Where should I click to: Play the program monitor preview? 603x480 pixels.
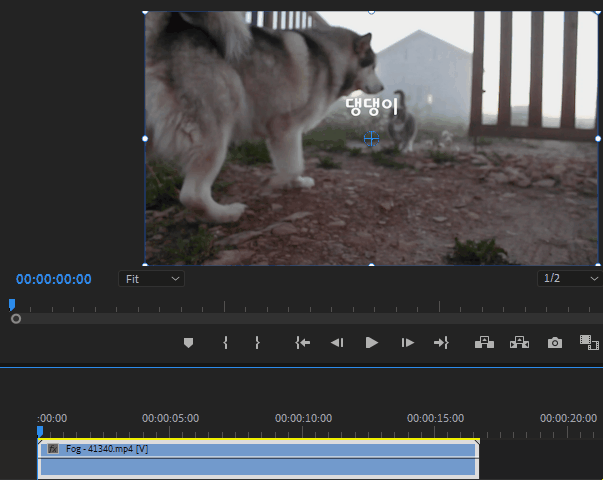(x=371, y=342)
